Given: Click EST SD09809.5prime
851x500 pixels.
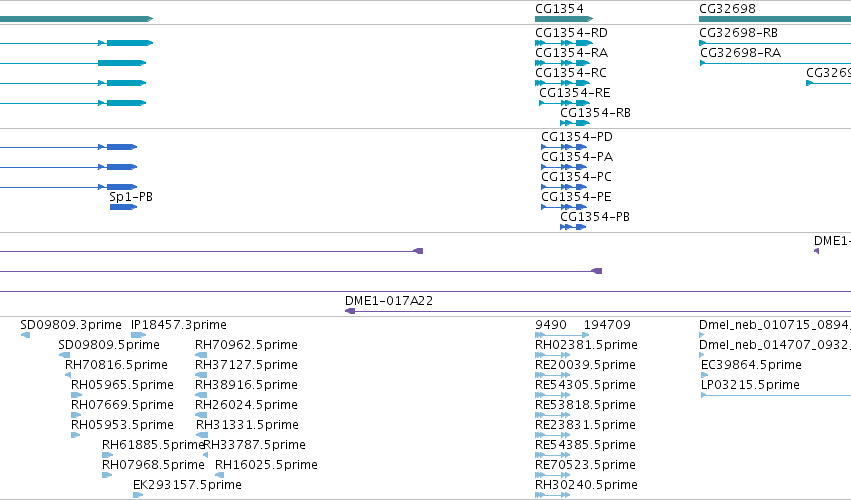Looking at the screenshot, I should point(109,345).
